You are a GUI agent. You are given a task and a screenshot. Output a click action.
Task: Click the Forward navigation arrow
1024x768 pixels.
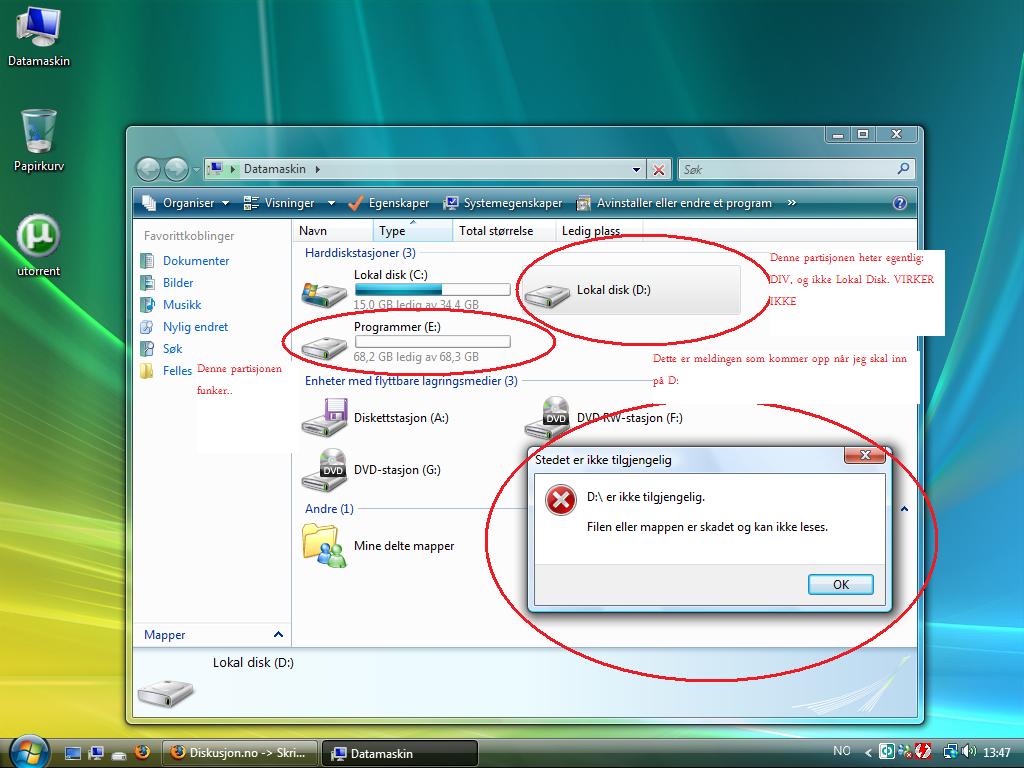[x=176, y=169]
